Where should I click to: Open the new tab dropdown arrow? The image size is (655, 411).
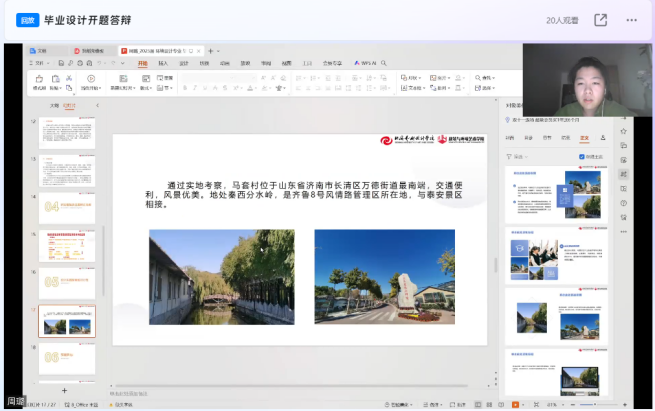pyautogui.click(x=219, y=50)
